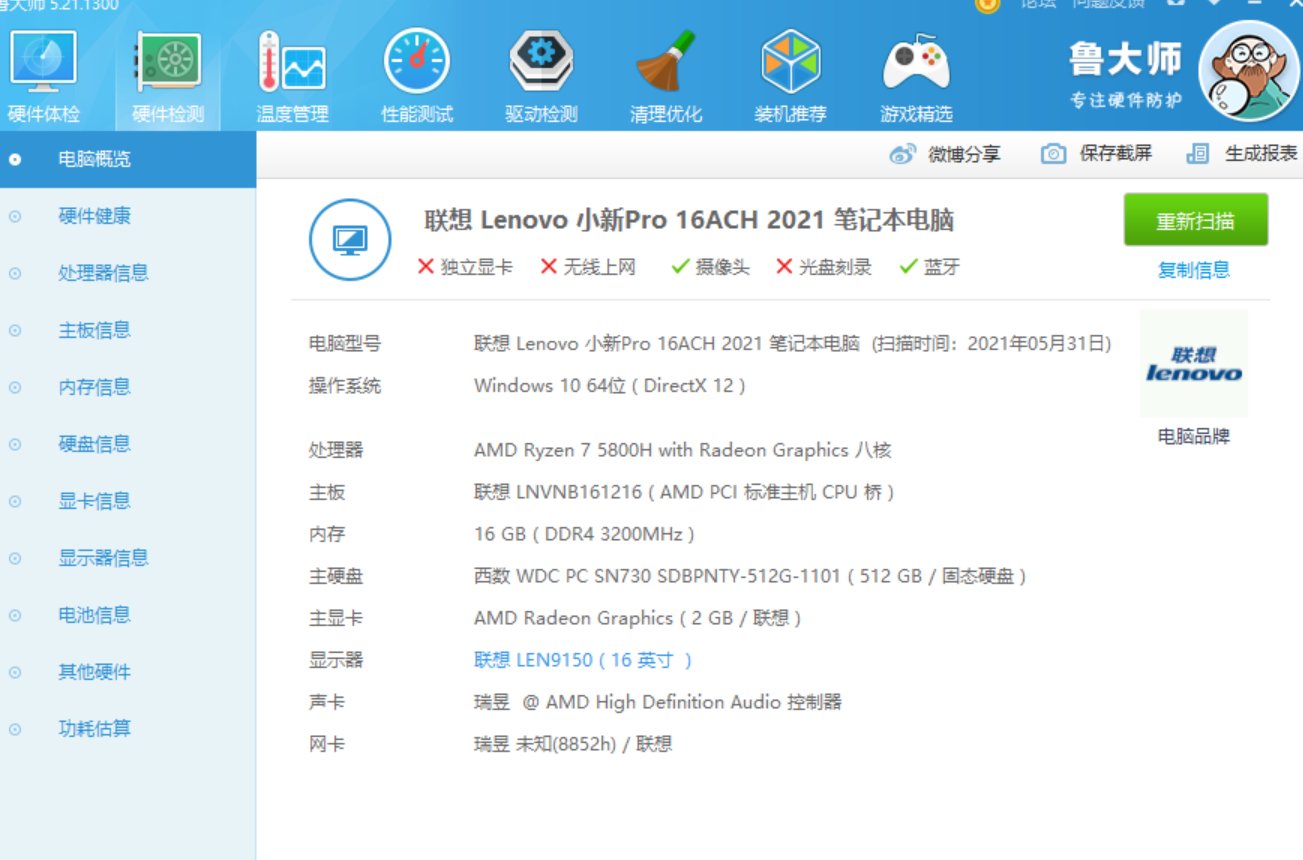Click the 主硬盘 row label
The height and width of the screenshot is (860, 1303).
pos(336,576)
